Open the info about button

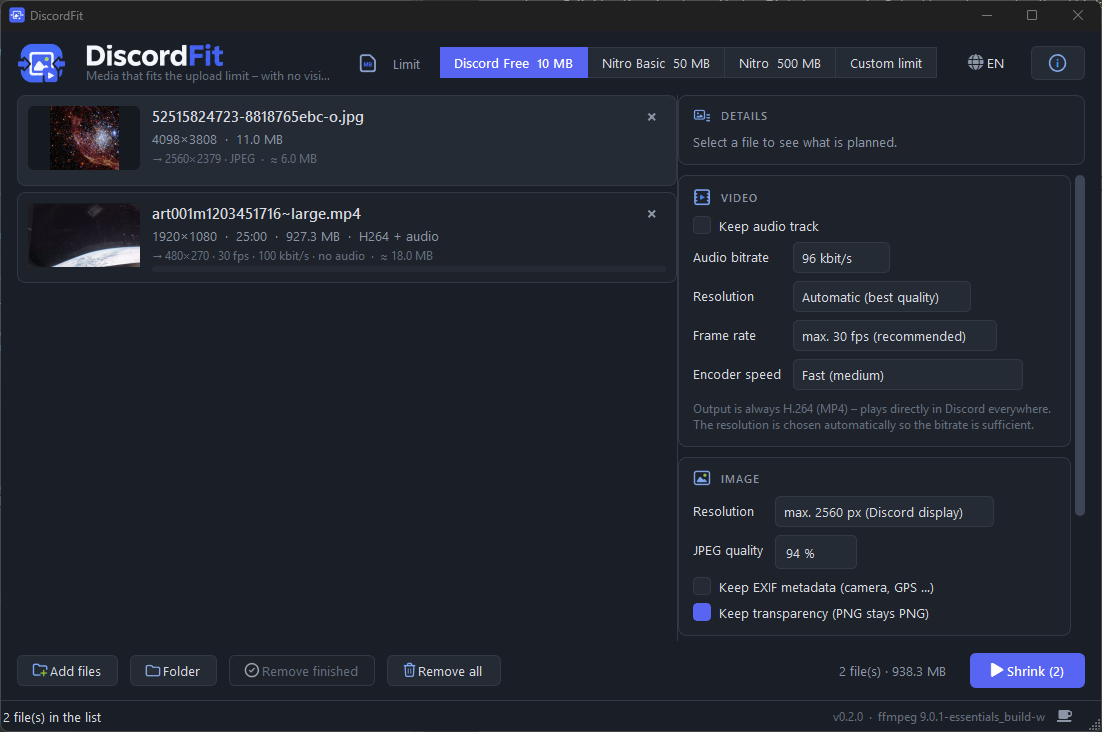1057,63
